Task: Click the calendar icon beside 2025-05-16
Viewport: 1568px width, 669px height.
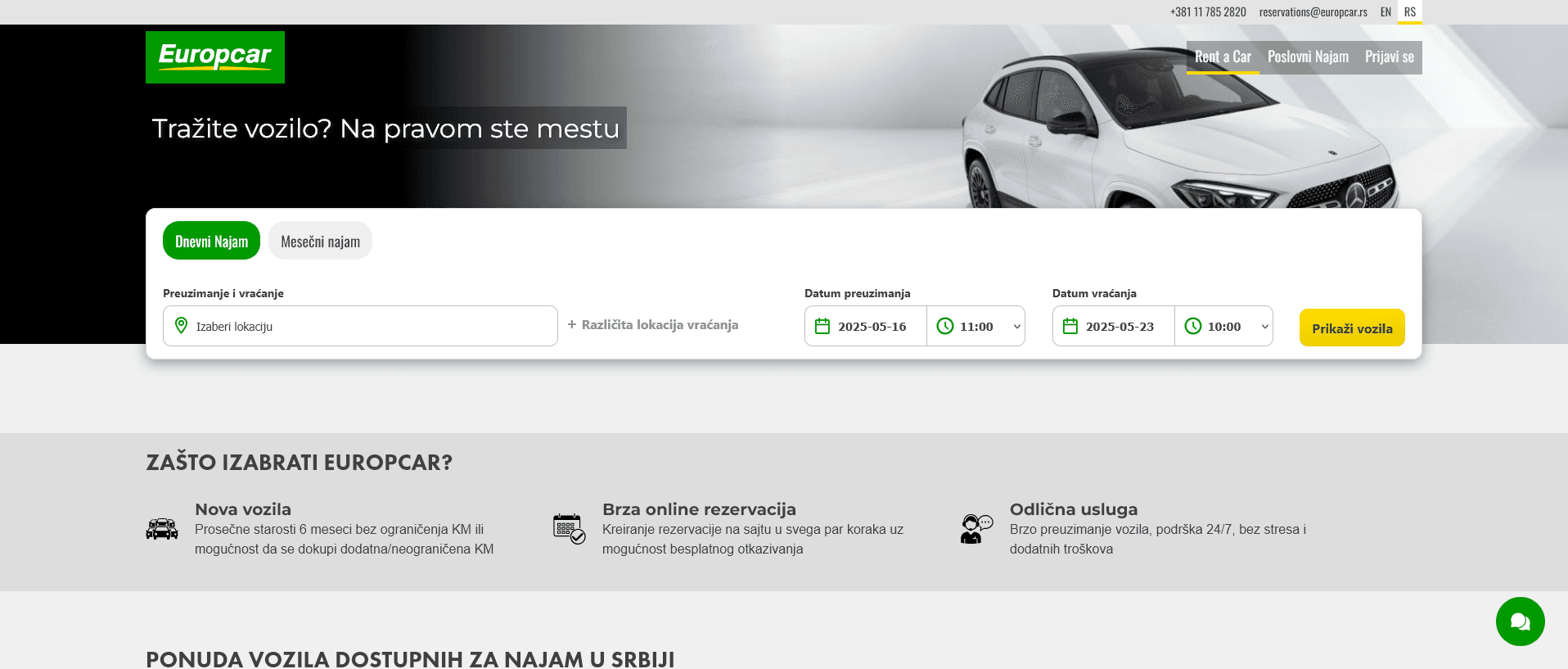Action: [x=822, y=326]
